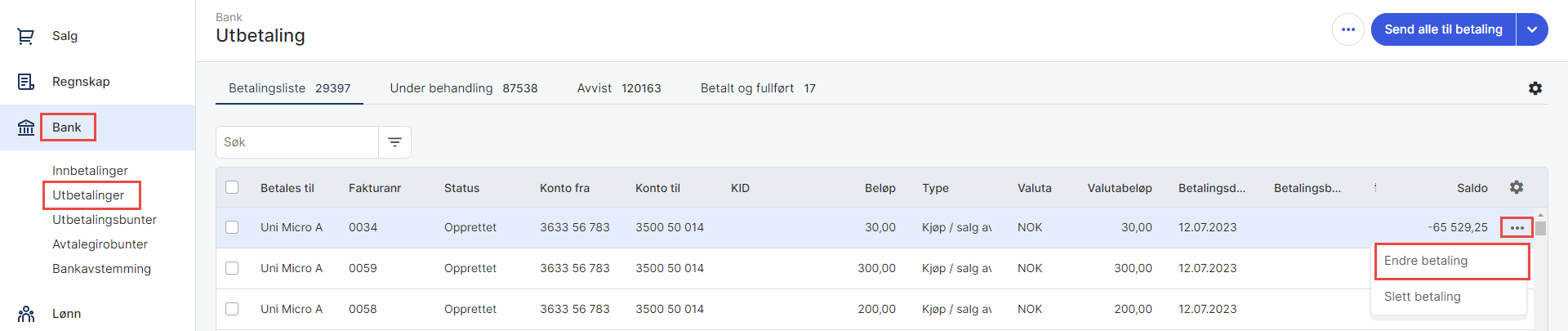Viewport: 1568px width, 331px height.
Task: Go to Utbetalingsbunter in sidebar
Action: (105, 220)
